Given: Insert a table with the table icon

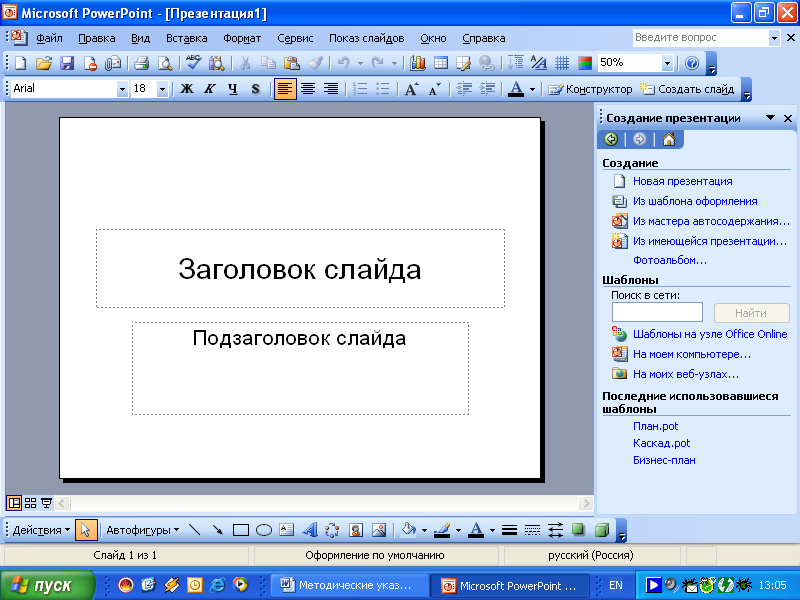Looking at the screenshot, I should point(440,63).
